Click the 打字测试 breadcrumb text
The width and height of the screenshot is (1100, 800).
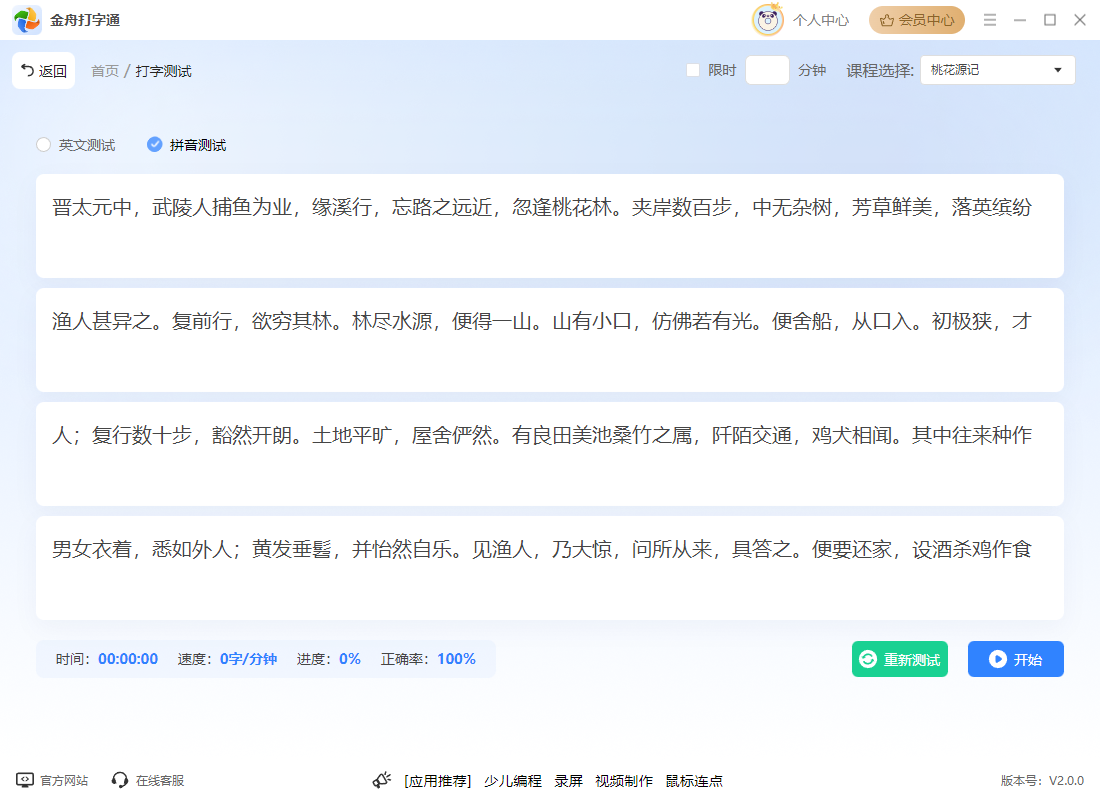click(x=163, y=71)
